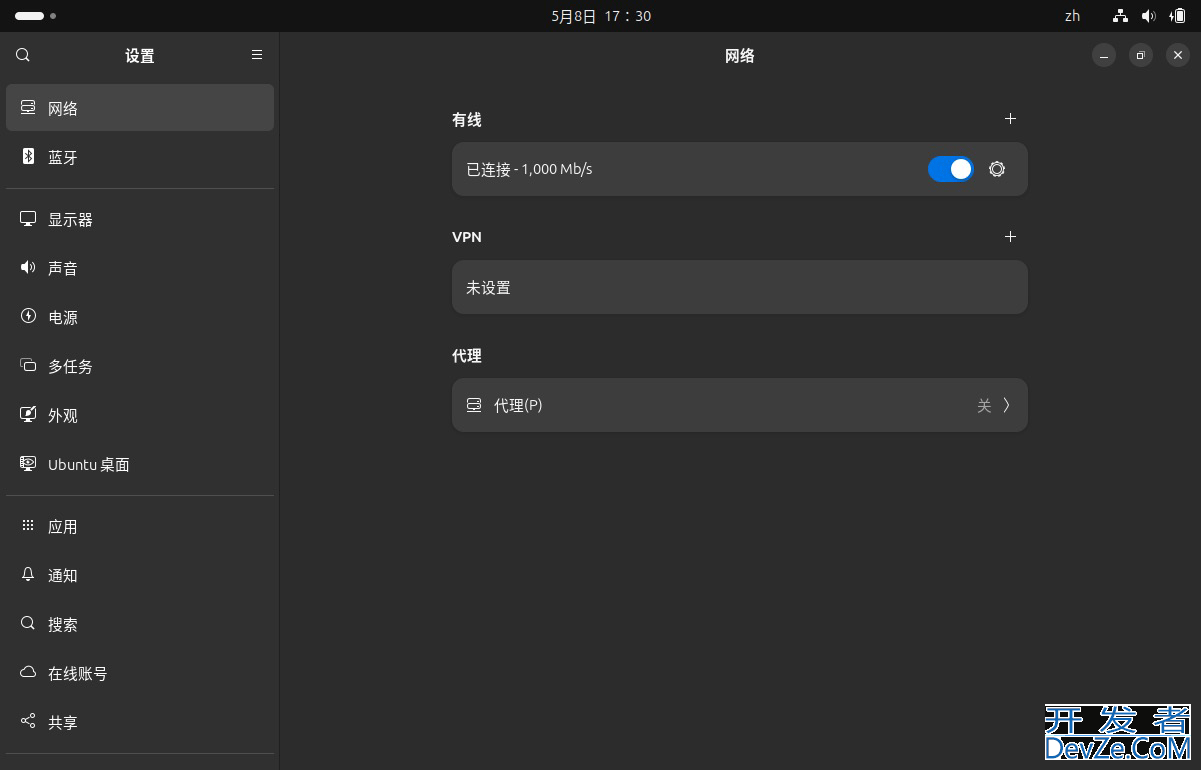Expand proxy settings via chevron

tap(1007, 405)
